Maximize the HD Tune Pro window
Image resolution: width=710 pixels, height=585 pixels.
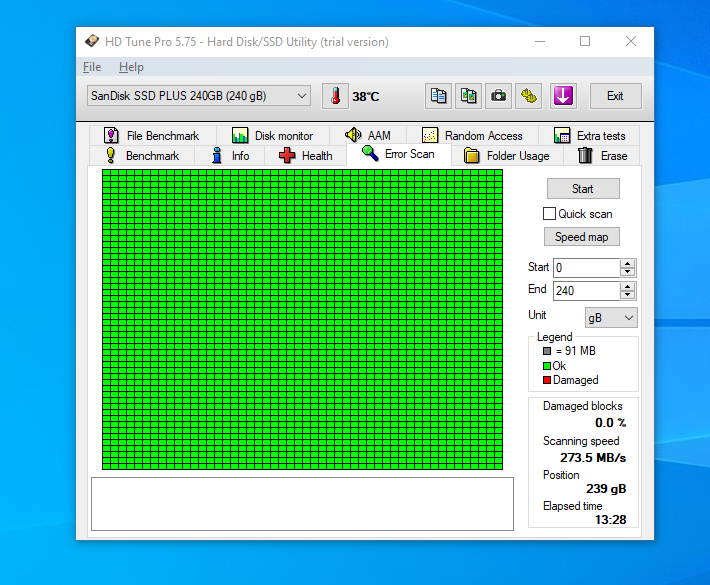point(585,41)
